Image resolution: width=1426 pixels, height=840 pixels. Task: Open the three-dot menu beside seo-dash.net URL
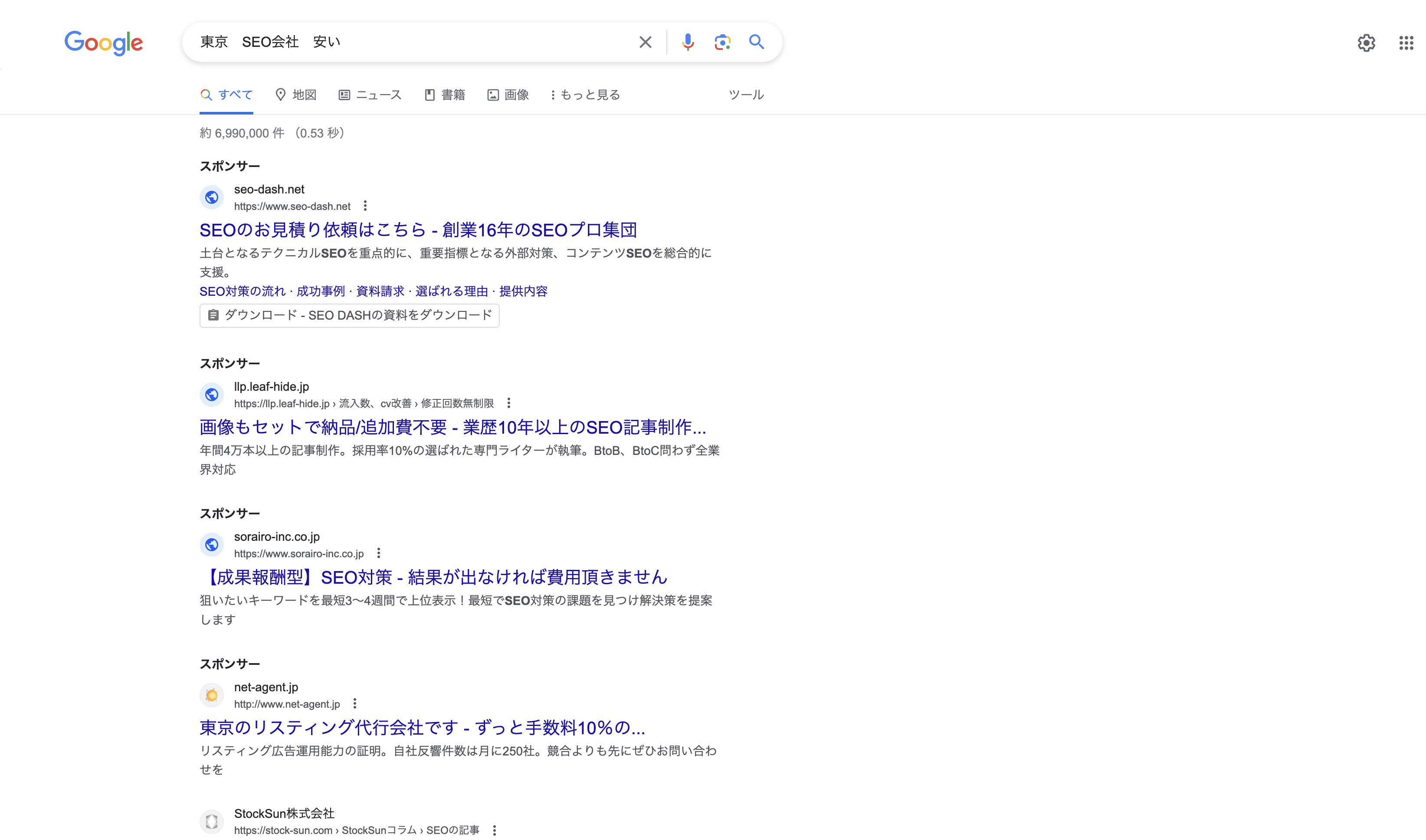[x=365, y=206]
